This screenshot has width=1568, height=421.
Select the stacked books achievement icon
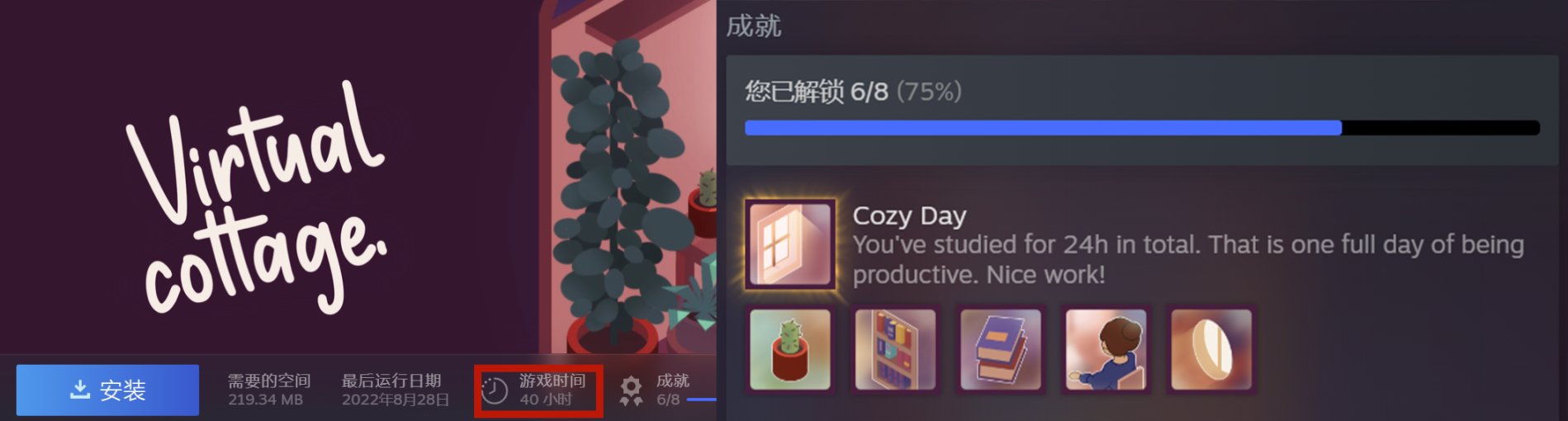[x=1001, y=349]
